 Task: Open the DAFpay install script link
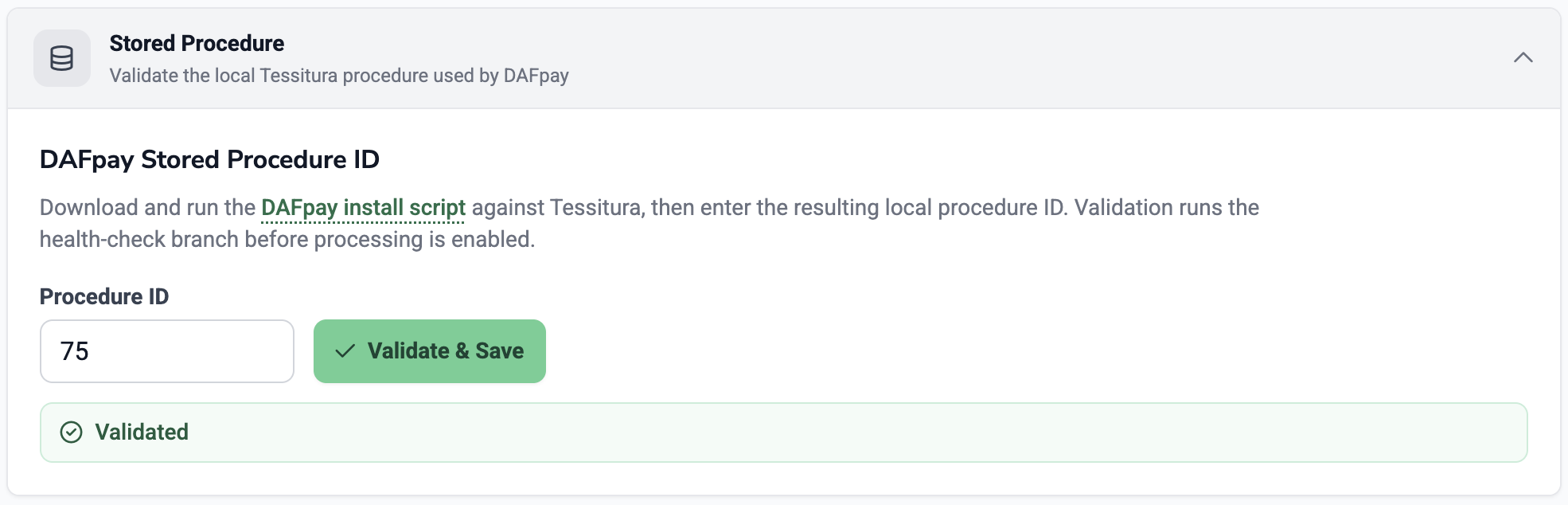[x=363, y=208]
